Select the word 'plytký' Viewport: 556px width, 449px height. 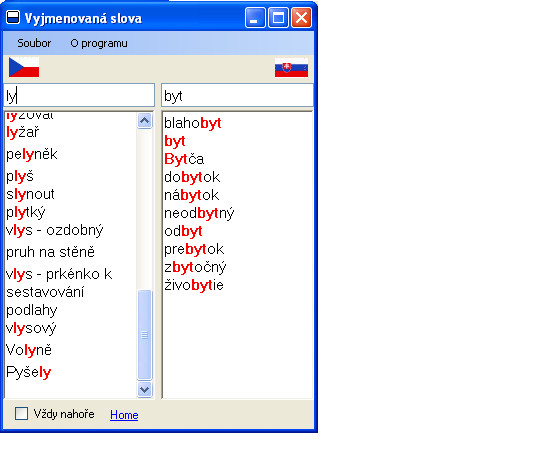pyautogui.click(x=26, y=212)
